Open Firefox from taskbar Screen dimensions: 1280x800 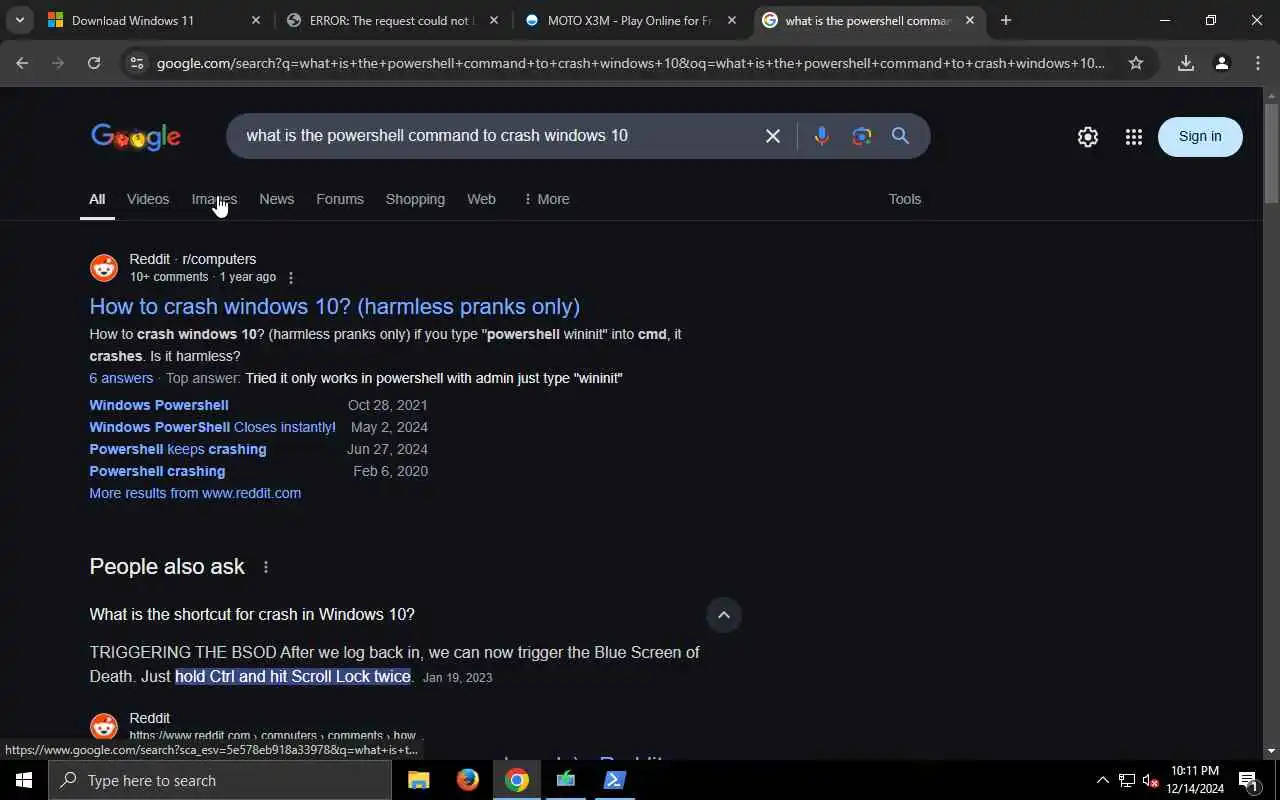468,780
